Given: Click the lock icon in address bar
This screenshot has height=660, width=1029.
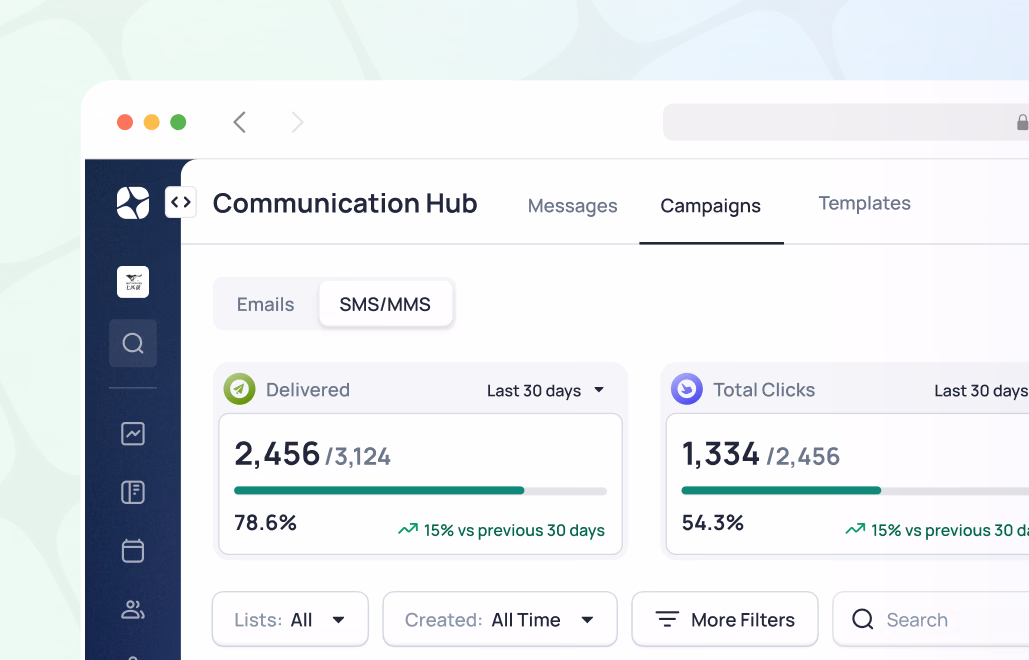Looking at the screenshot, I should click(x=1022, y=122).
